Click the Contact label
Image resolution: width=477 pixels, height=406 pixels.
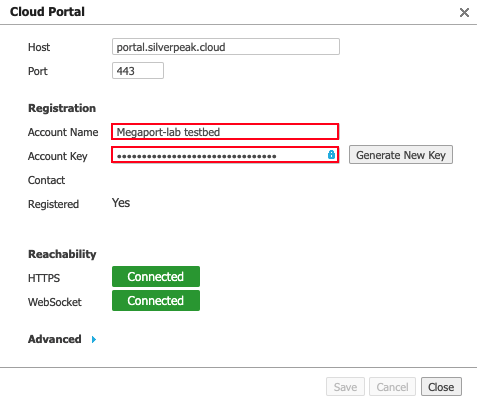46,180
